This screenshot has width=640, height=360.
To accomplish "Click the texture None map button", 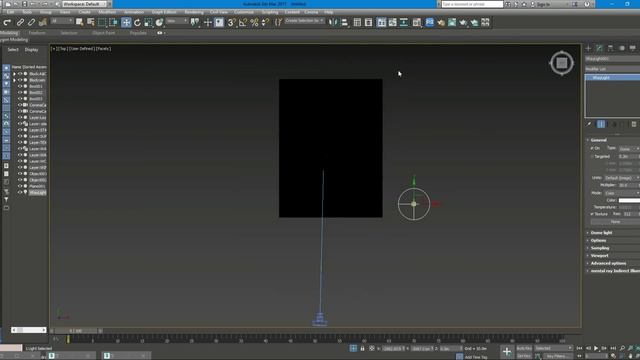I will [x=615, y=222].
